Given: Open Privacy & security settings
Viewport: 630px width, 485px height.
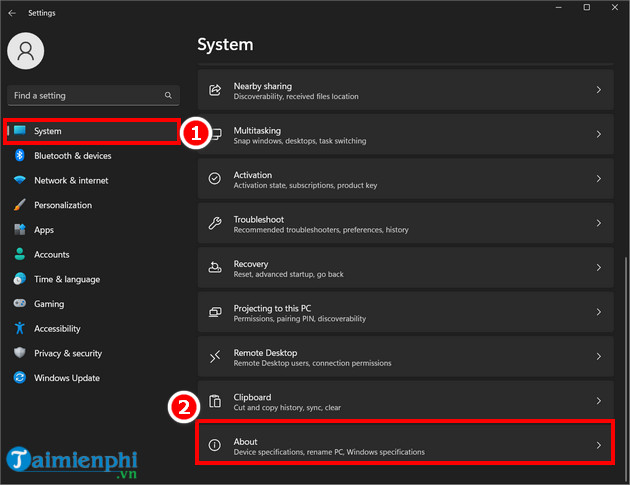Looking at the screenshot, I should [x=92, y=353].
